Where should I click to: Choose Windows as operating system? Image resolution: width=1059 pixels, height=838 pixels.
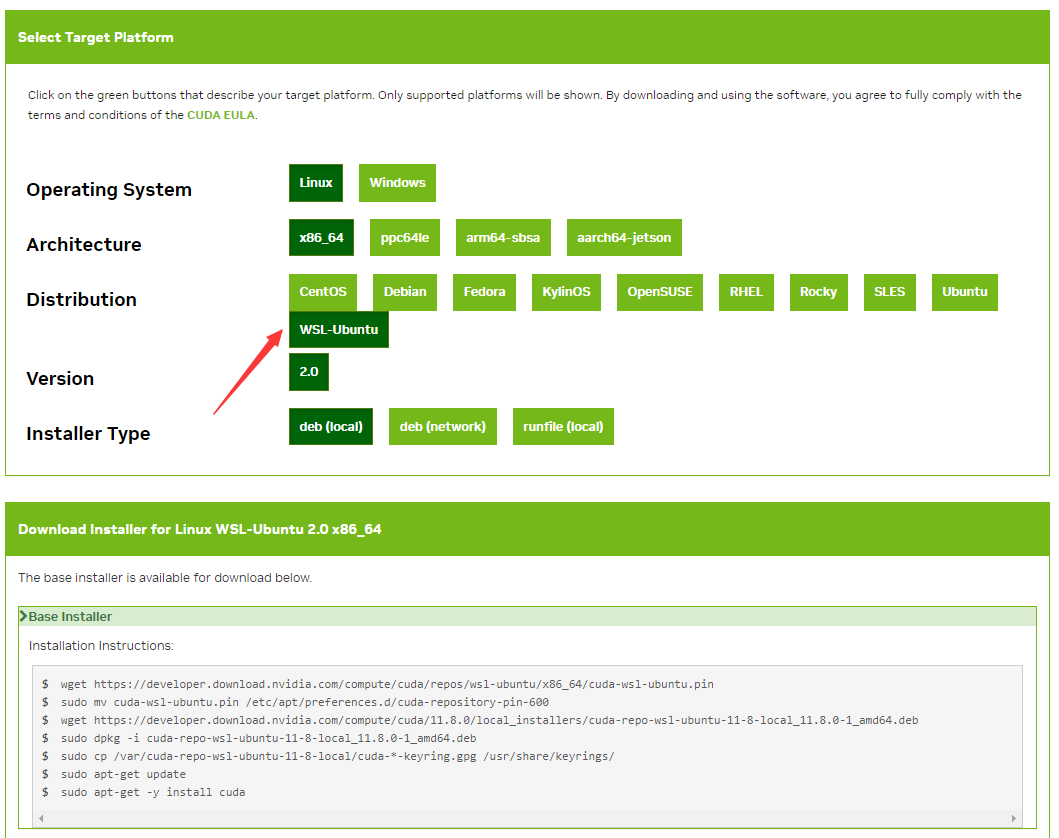click(x=397, y=183)
